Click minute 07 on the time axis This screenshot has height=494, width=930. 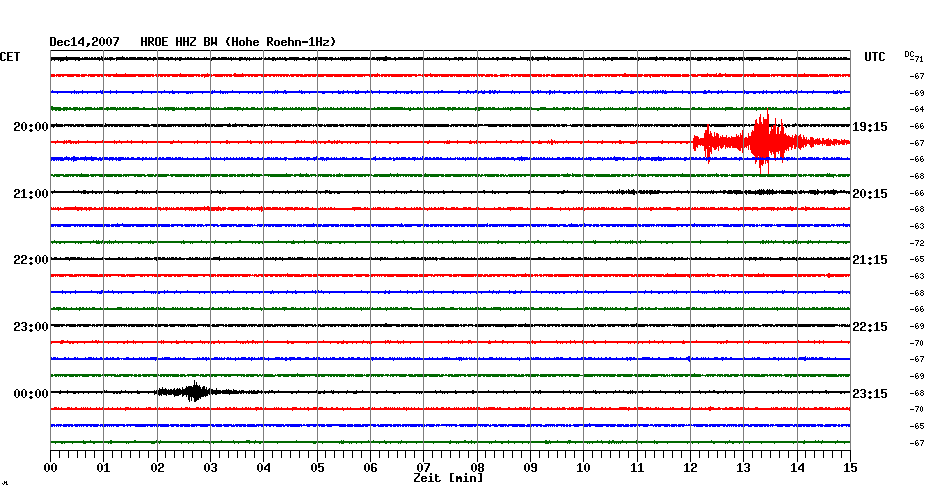tap(423, 467)
